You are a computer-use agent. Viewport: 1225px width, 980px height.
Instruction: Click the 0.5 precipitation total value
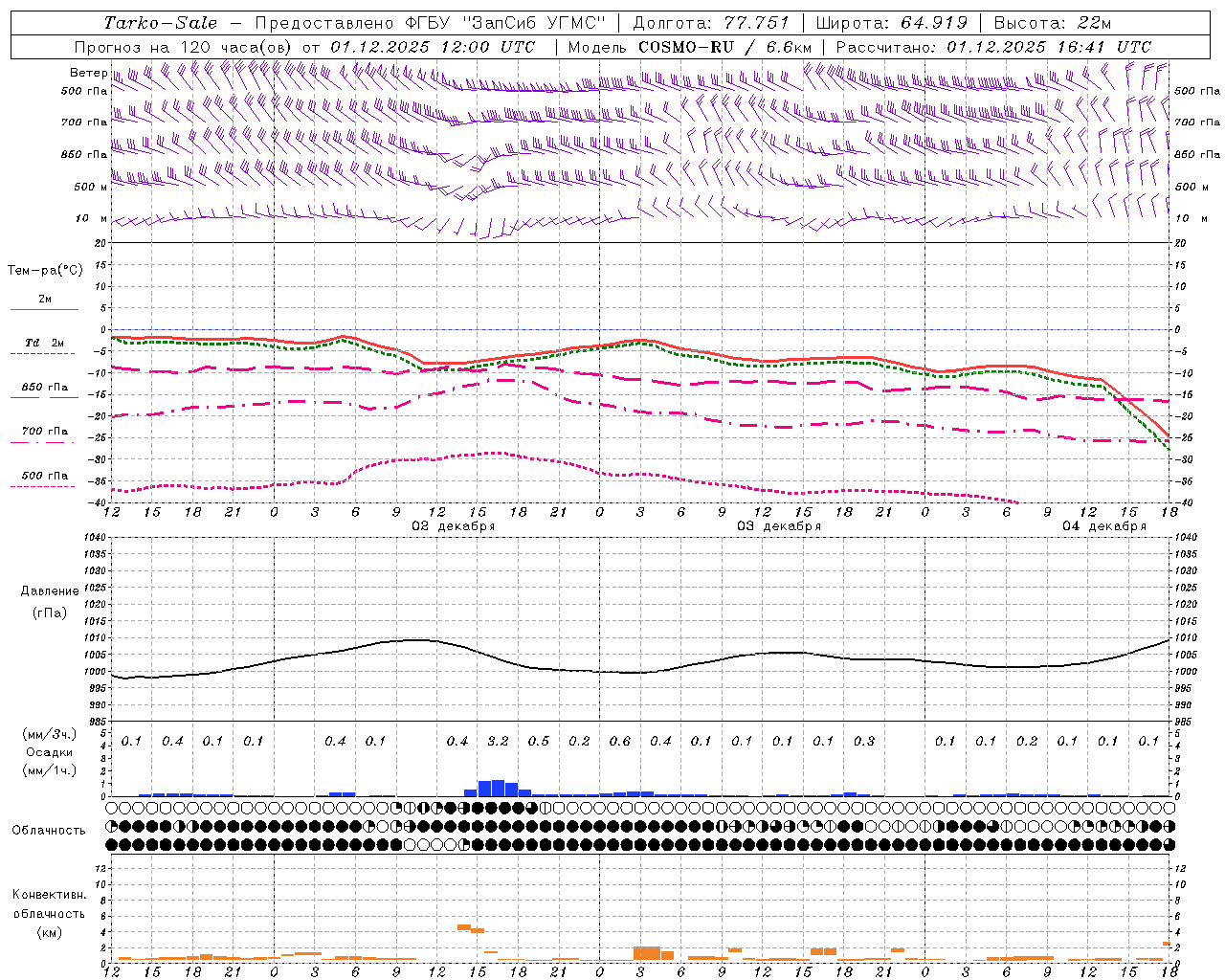[x=538, y=742]
